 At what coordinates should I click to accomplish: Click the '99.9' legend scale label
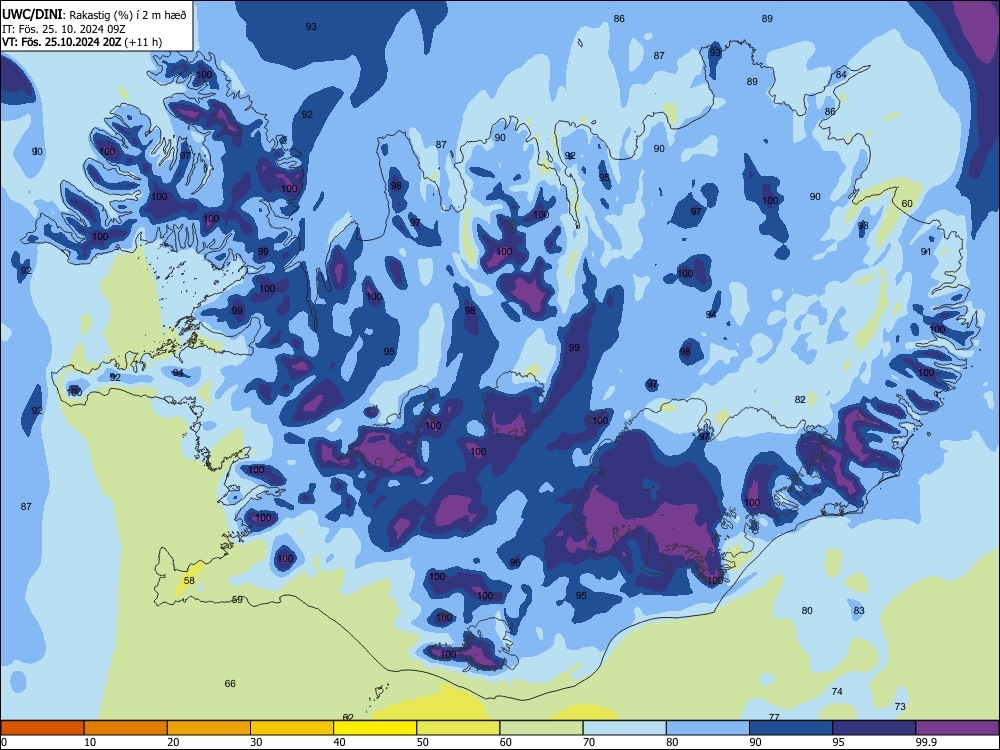click(926, 742)
